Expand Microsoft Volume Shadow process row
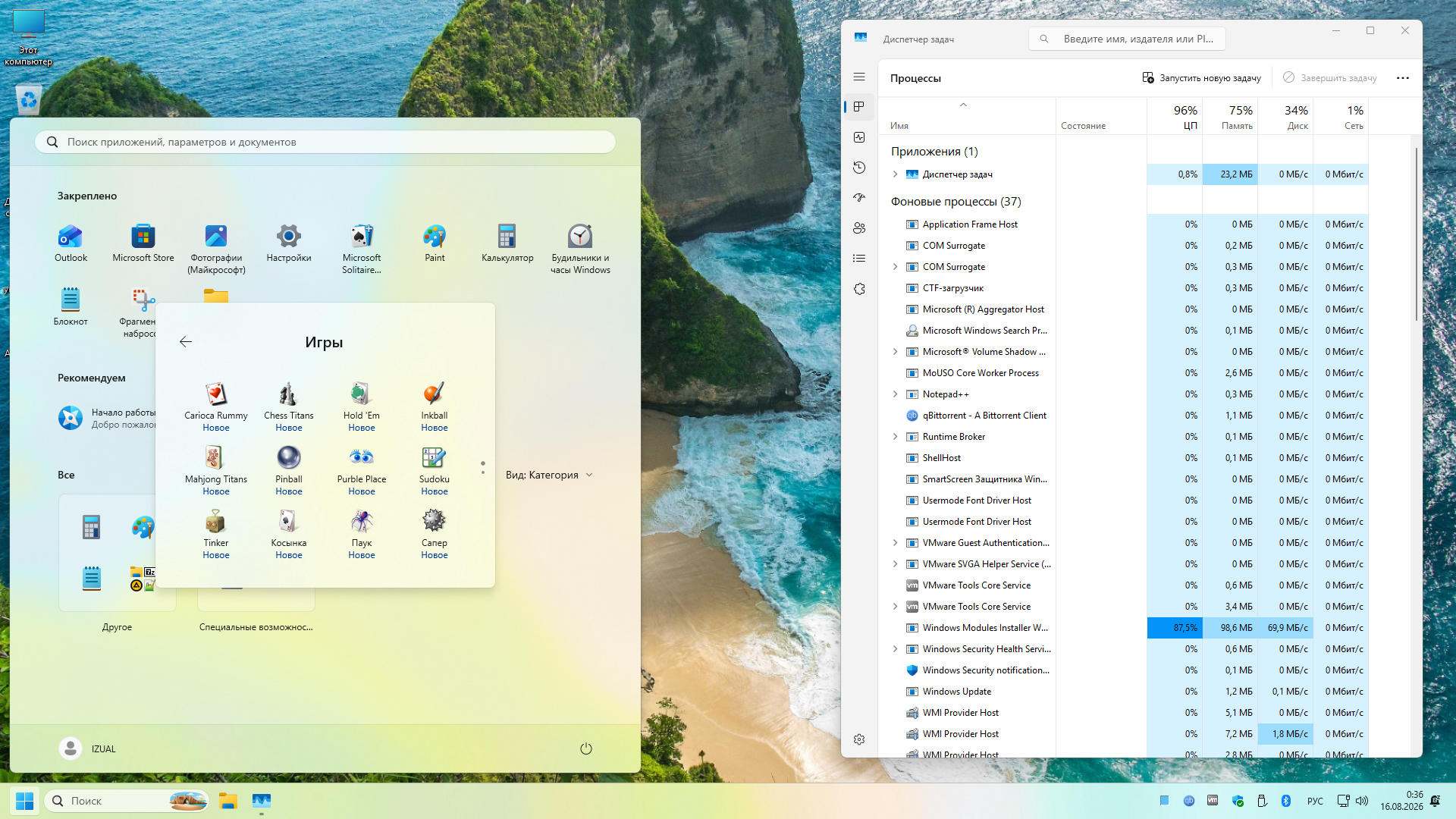 click(896, 352)
